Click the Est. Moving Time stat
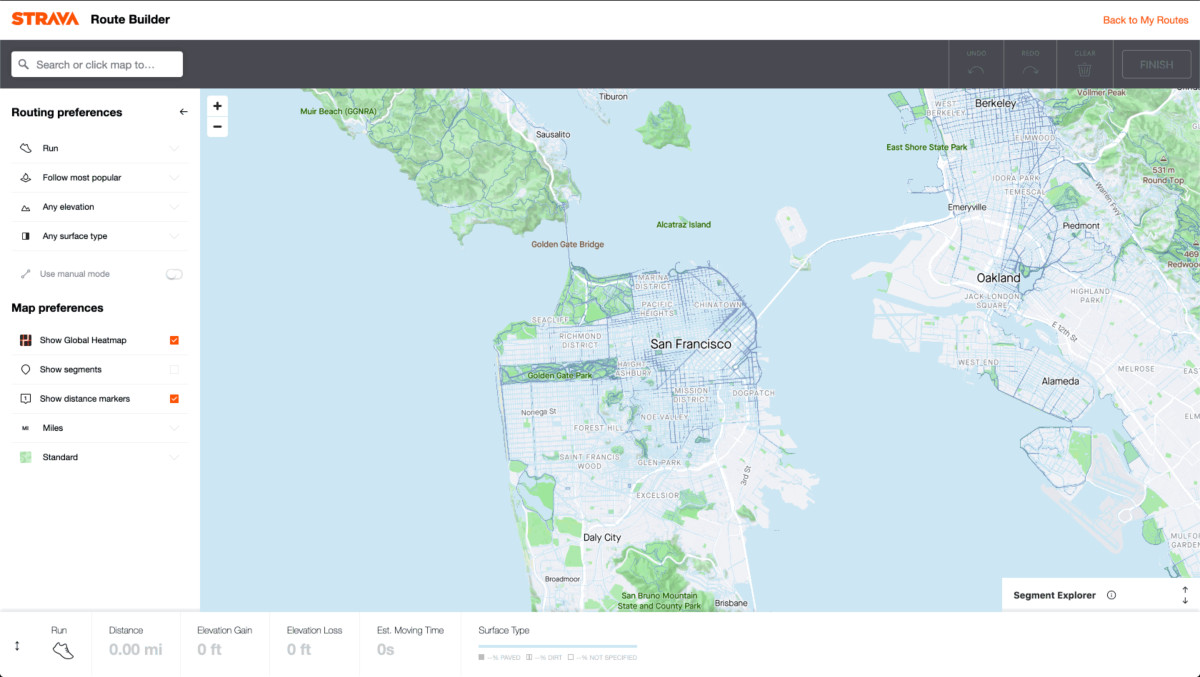Viewport: 1200px width, 677px height. pos(410,640)
